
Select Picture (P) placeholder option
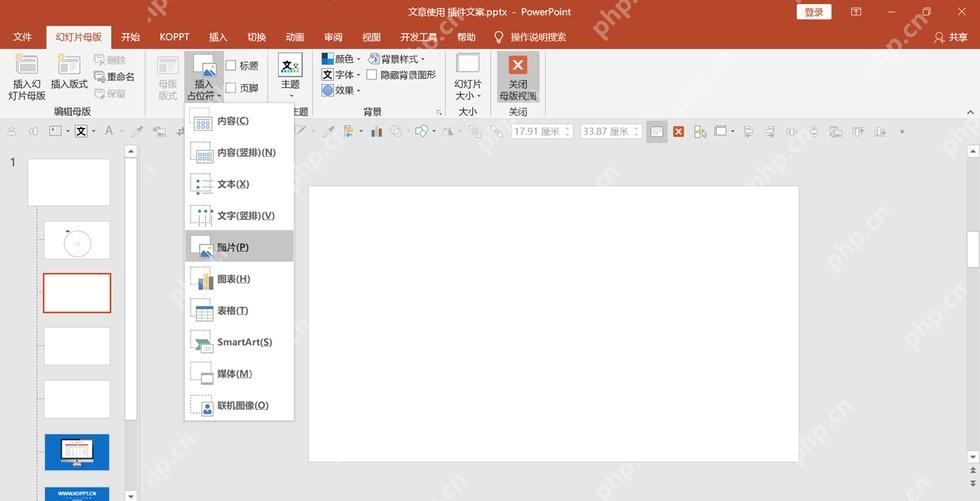[239, 247]
